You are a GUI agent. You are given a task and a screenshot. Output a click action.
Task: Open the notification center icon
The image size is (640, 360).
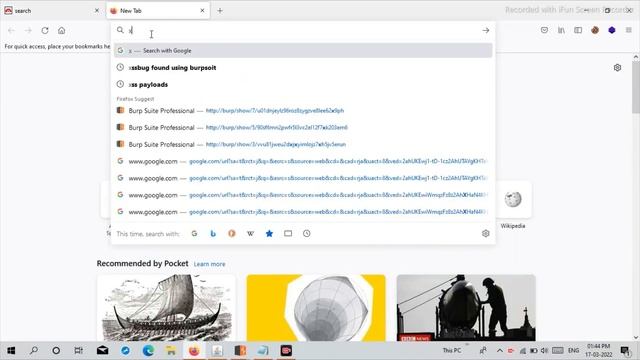click(625, 350)
